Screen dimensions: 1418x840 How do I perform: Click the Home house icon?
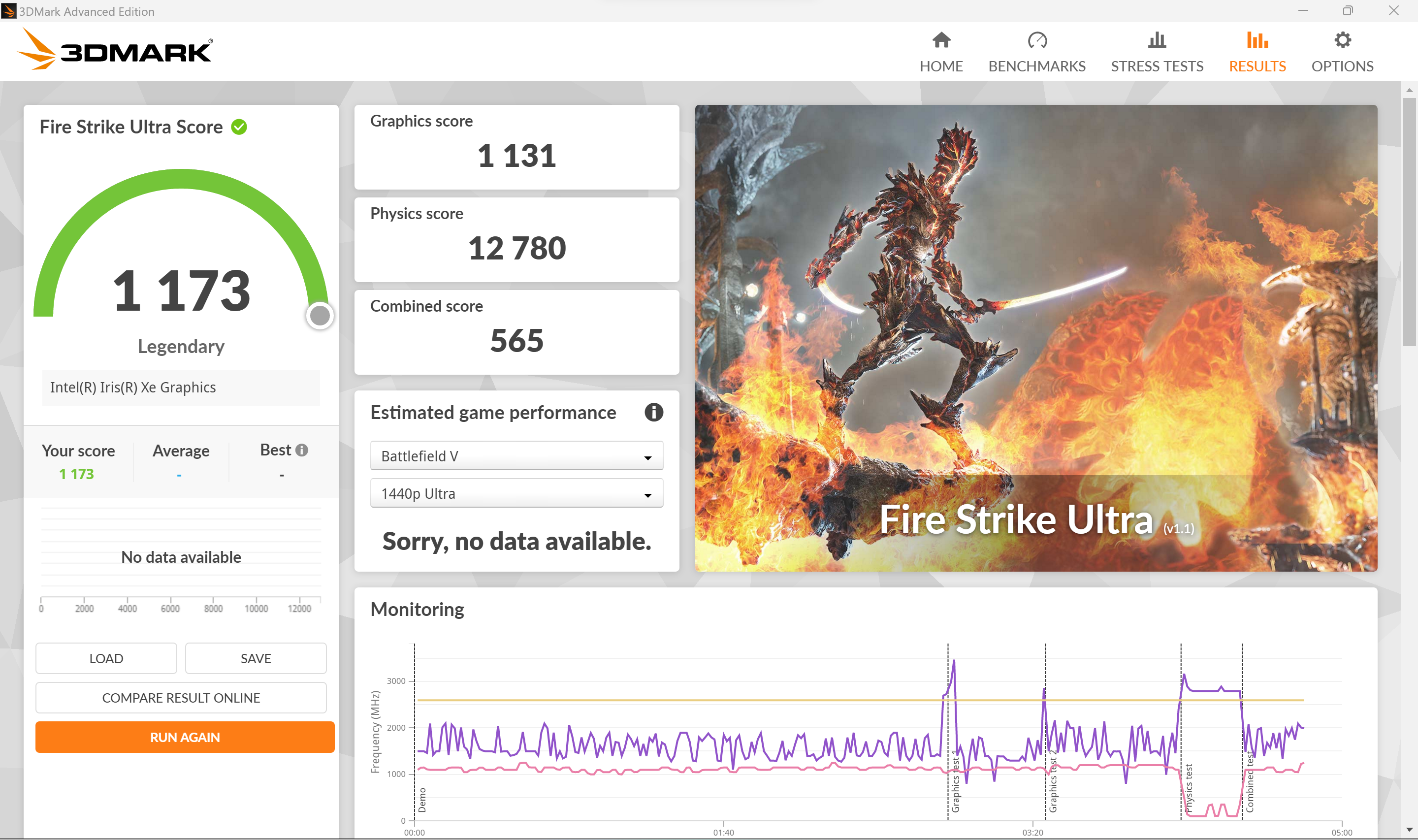pos(941,40)
